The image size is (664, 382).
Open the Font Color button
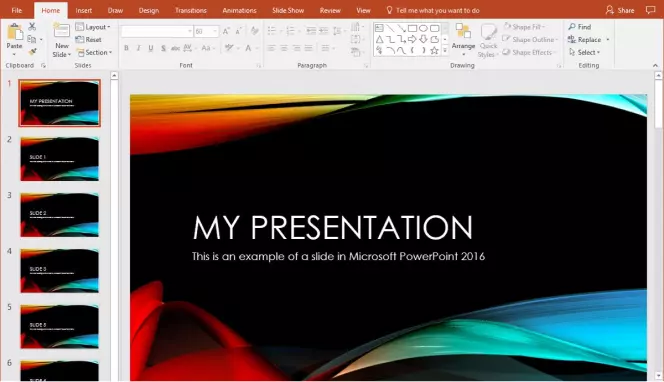tap(249, 48)
